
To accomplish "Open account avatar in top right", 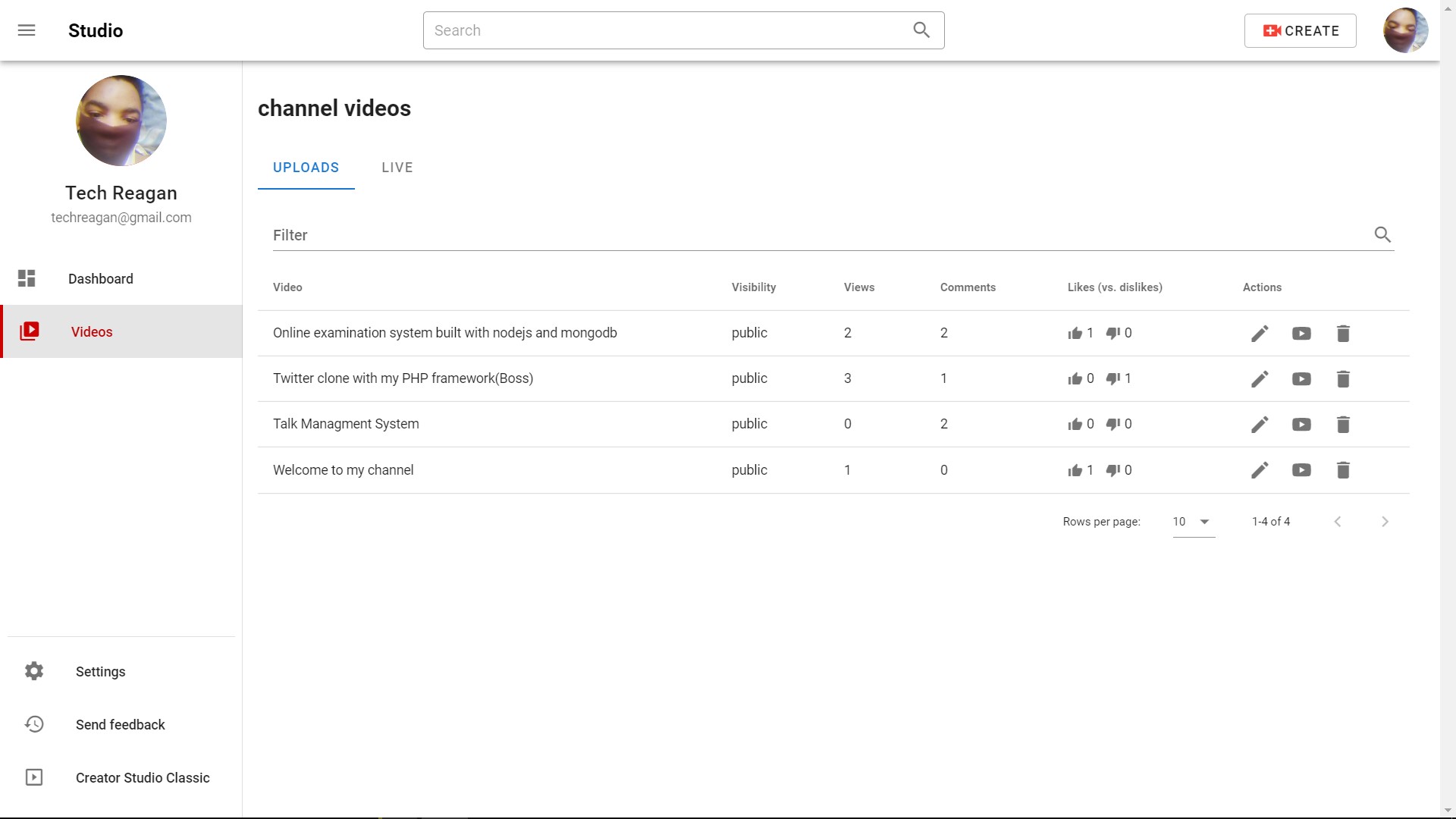I will (x=1405, y=30).
